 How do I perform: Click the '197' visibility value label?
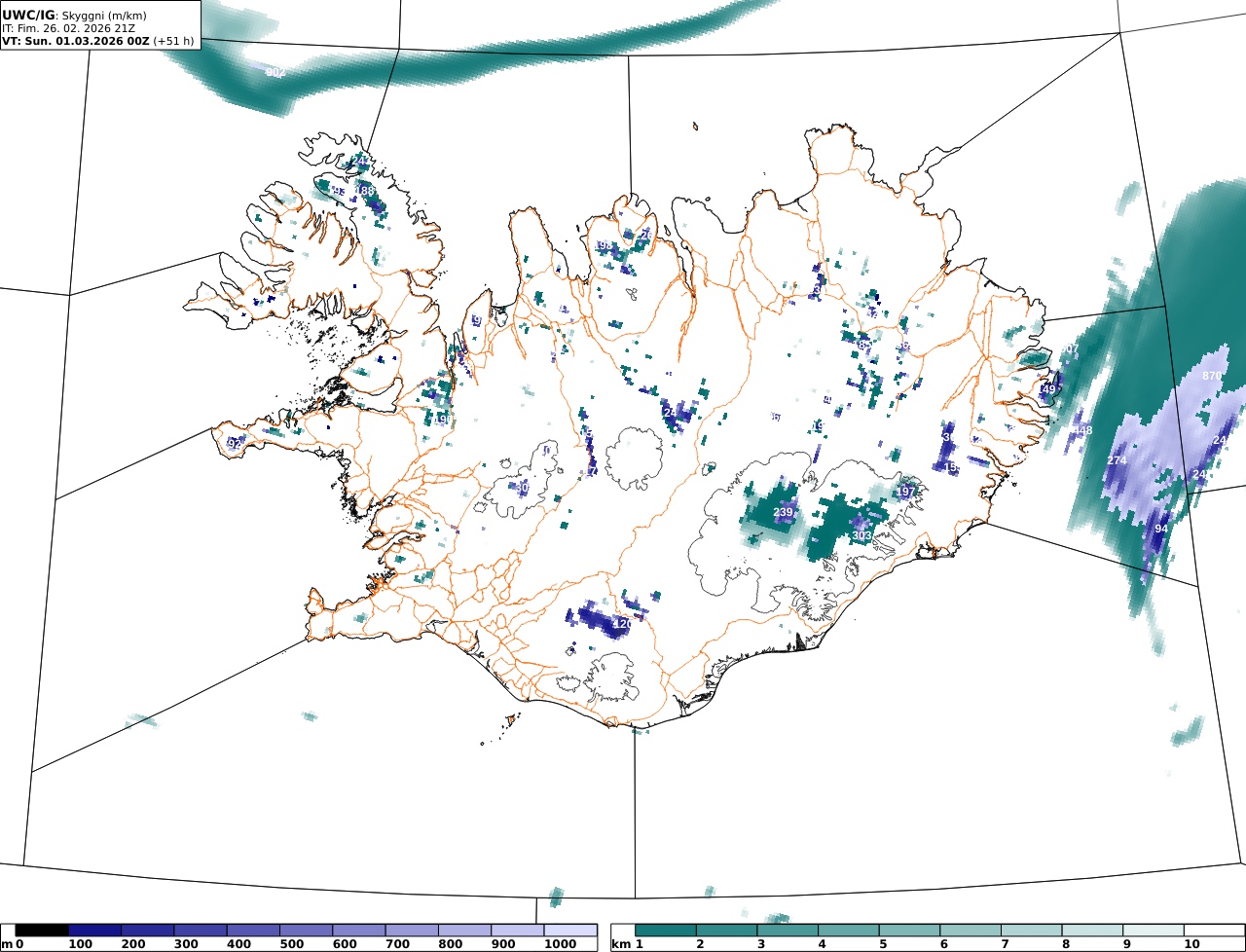click(906, 493)
